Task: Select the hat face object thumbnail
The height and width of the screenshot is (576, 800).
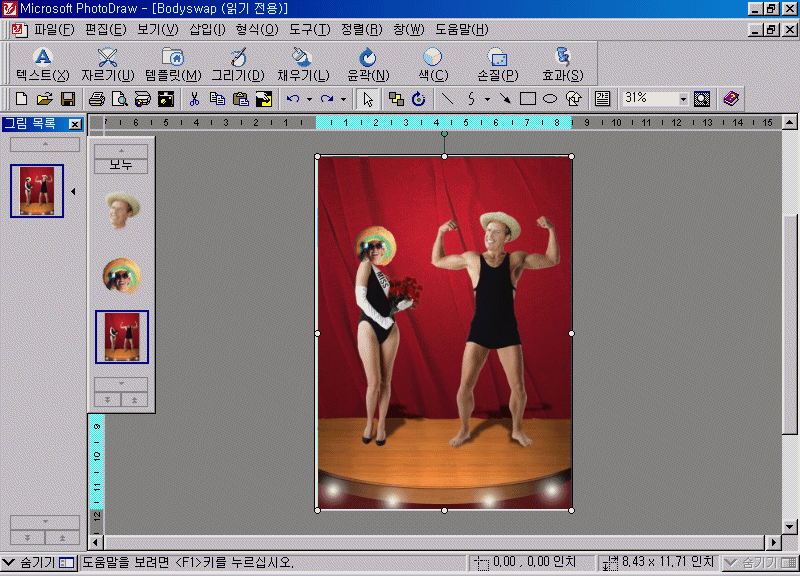Action: pos(122,209)
